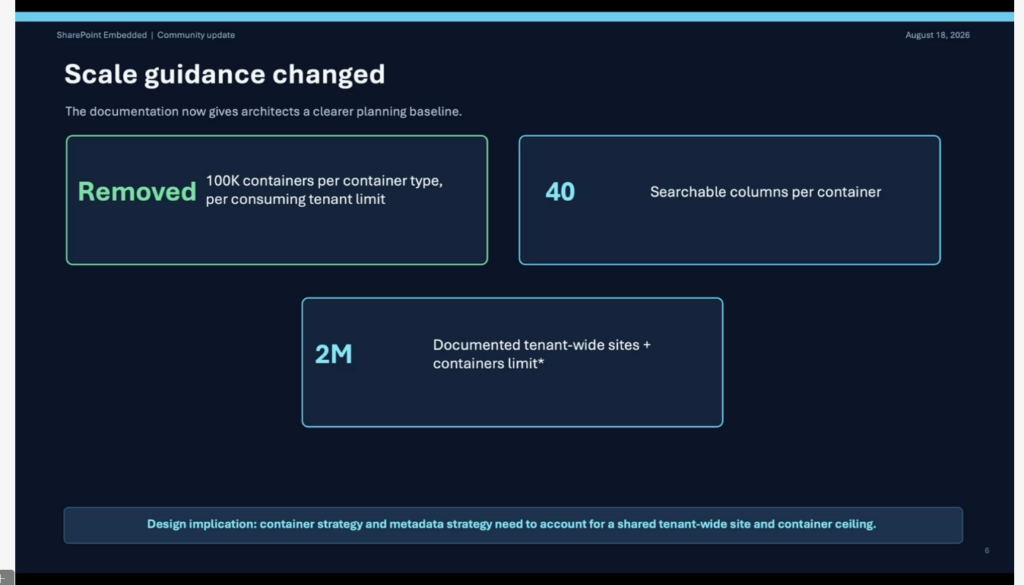Viewport: 1024px width, 585px height.
Task: Click the "40" statistic number
Action: point(560,192)
